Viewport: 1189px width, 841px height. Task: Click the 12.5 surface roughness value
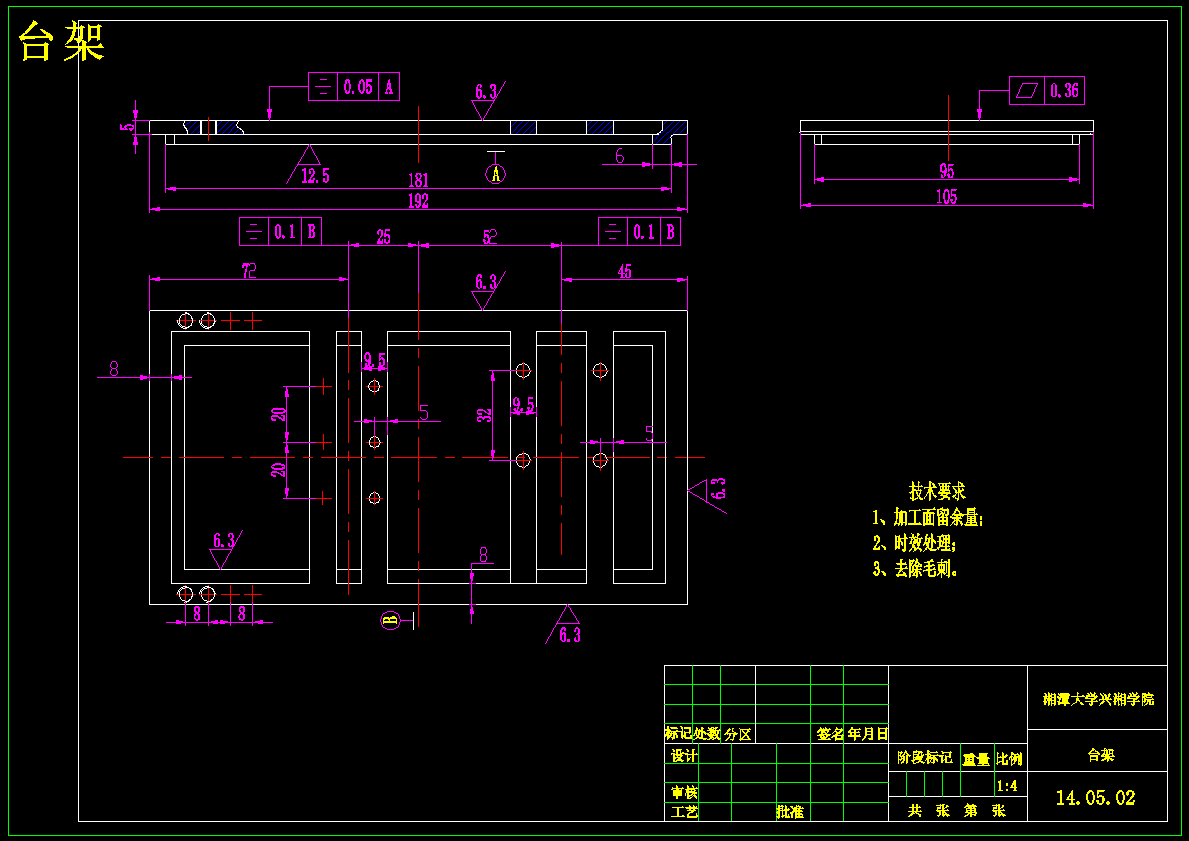(315, 176)
